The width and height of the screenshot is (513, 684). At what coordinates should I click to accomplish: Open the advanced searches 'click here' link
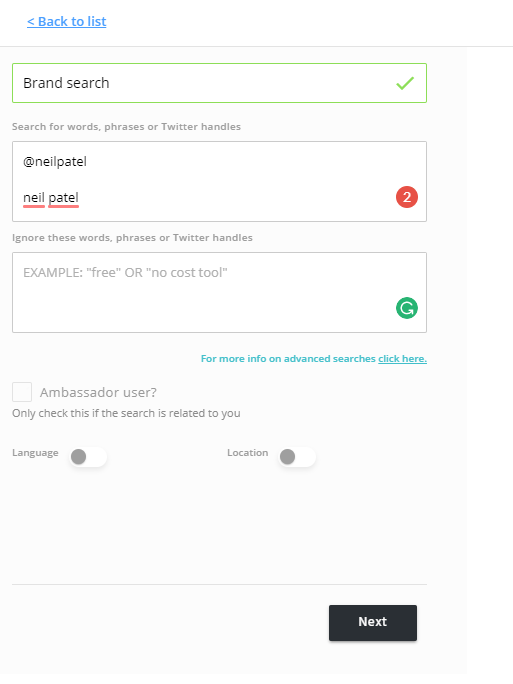[402, 359]
